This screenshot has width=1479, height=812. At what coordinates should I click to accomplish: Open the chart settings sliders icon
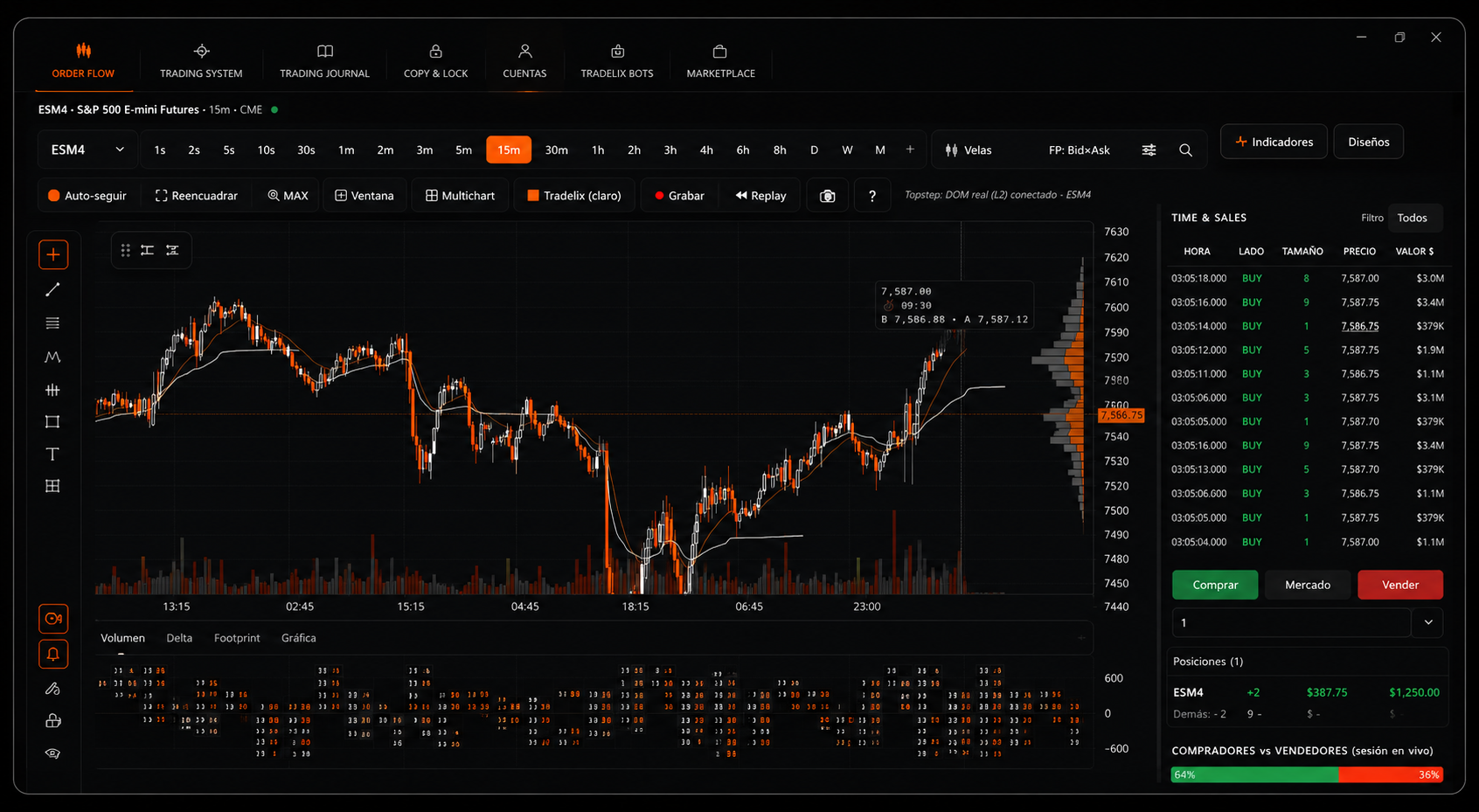(1149, 150)
